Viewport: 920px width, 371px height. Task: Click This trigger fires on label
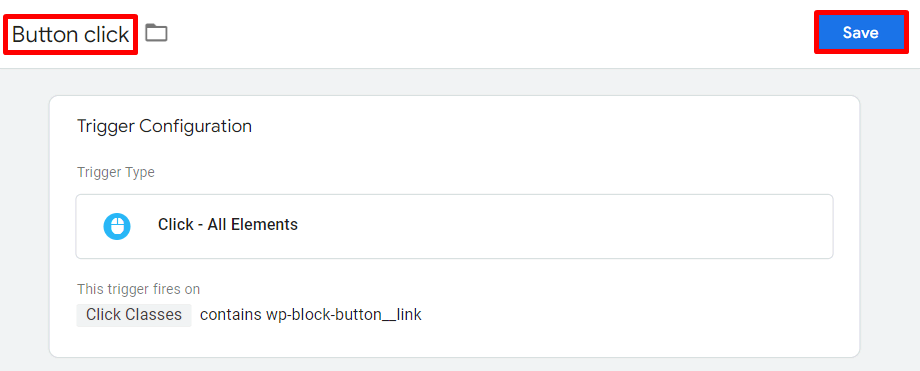tap(138, 289)
